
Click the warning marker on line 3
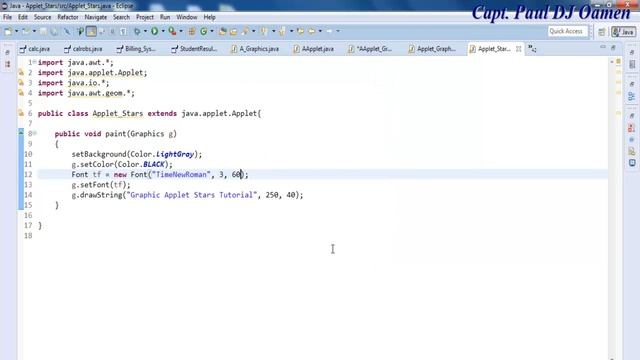point(21,83)
